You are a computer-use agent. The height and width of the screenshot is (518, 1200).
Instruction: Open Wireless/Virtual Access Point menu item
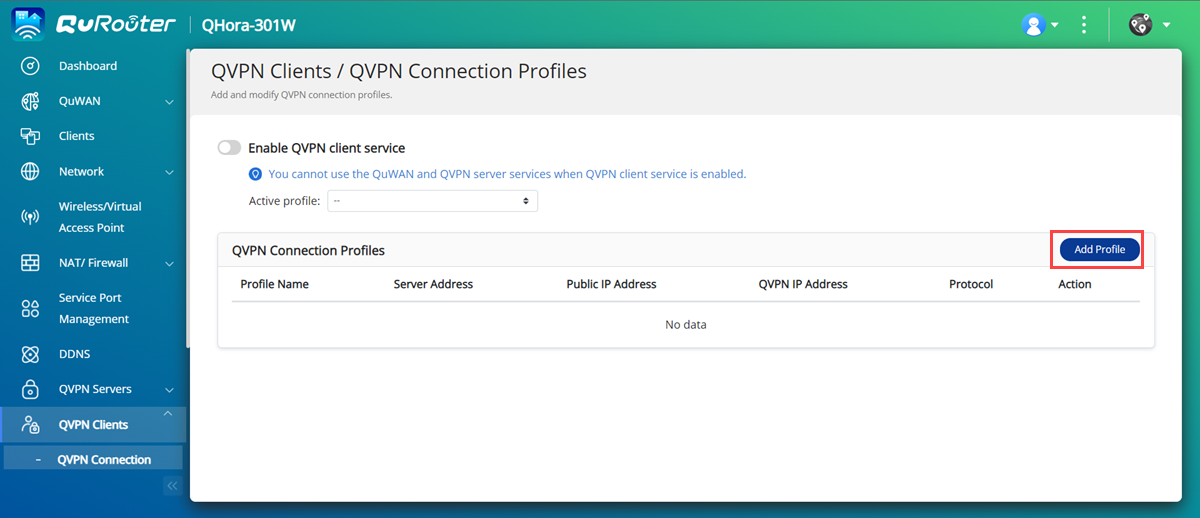pos(100,217)
